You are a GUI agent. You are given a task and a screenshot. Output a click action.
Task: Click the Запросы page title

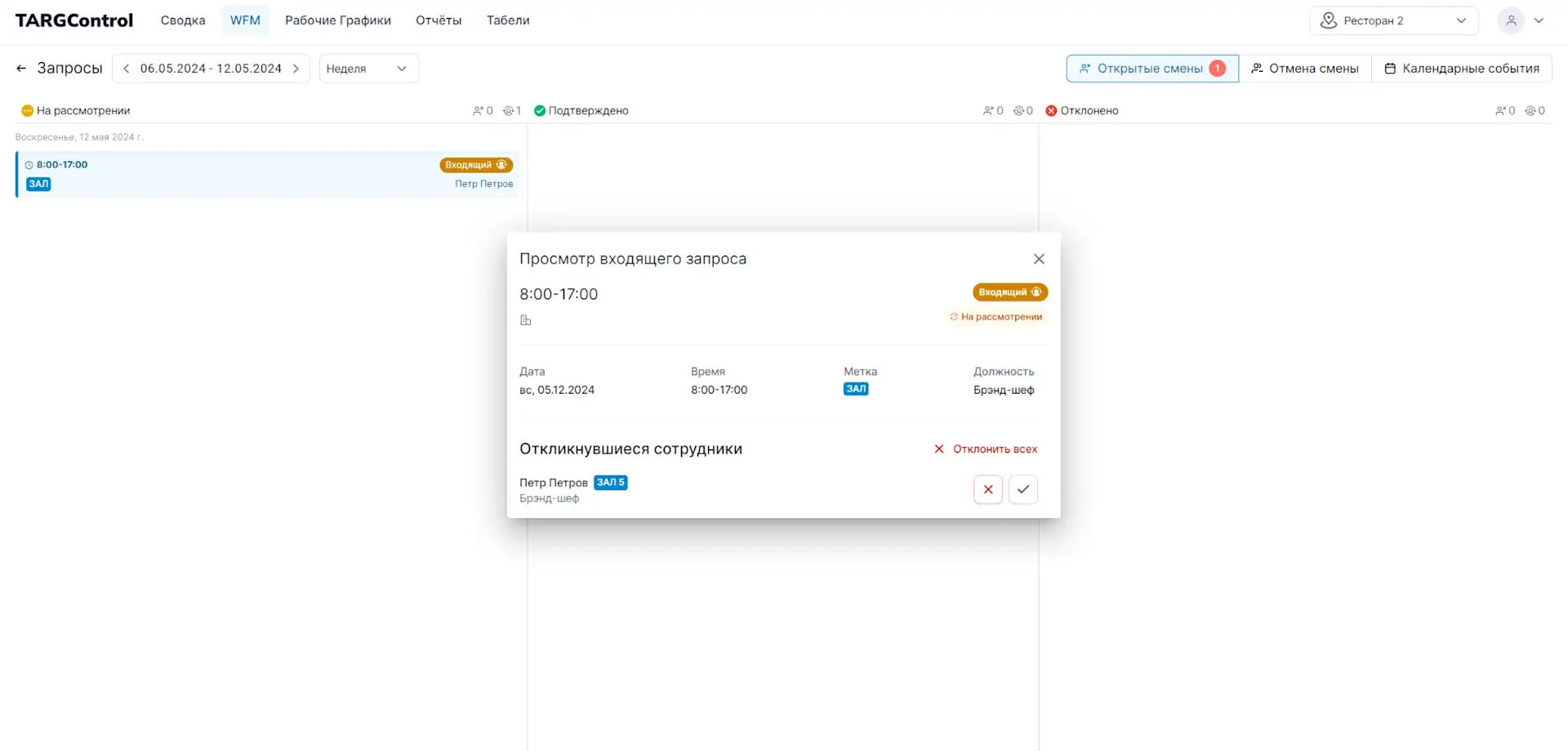pyautogui.click(x=70, y=69)
